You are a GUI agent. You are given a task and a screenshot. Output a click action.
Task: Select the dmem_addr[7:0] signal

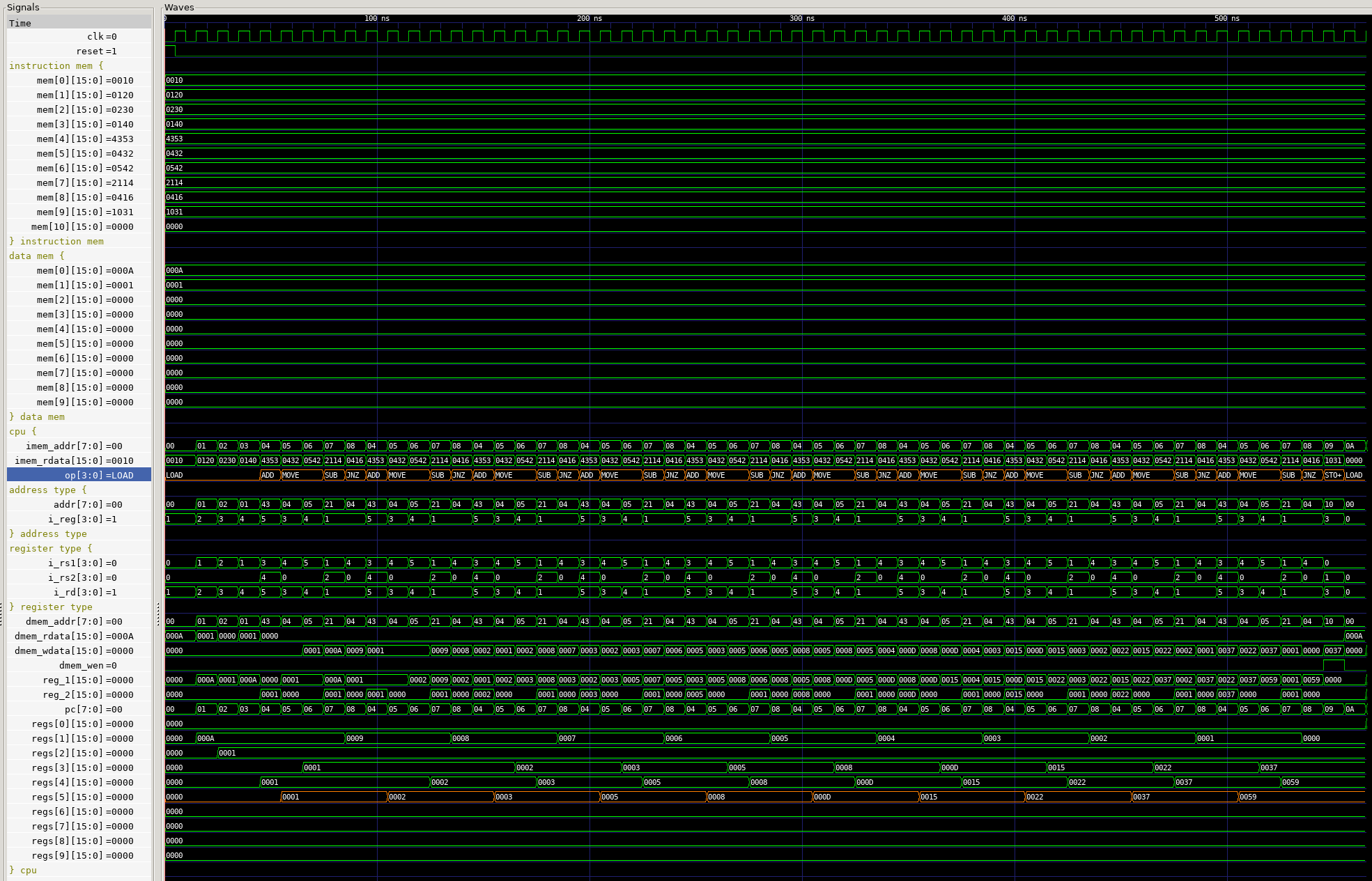(79, 621)
